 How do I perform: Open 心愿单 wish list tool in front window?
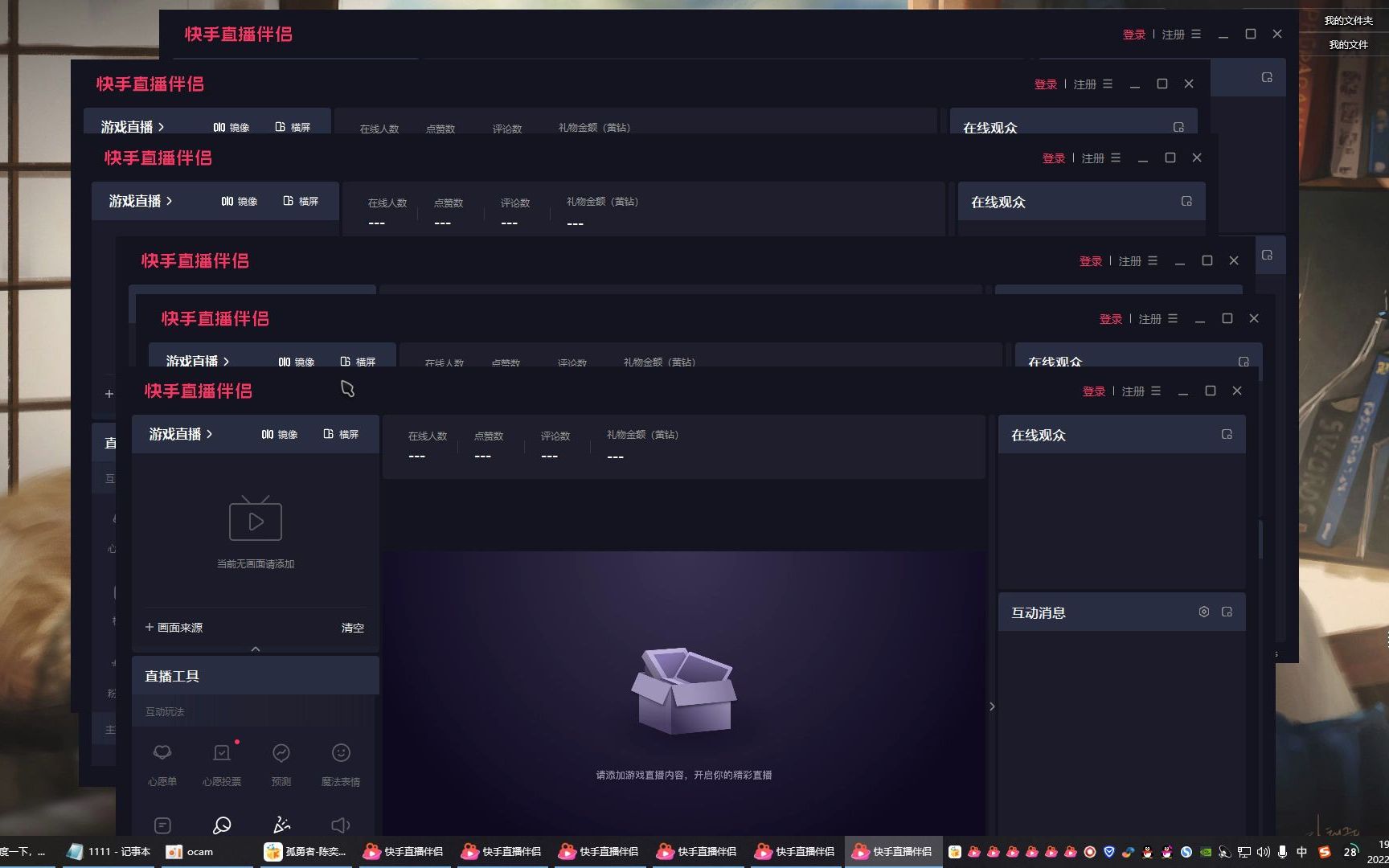[x=162, y=763]
